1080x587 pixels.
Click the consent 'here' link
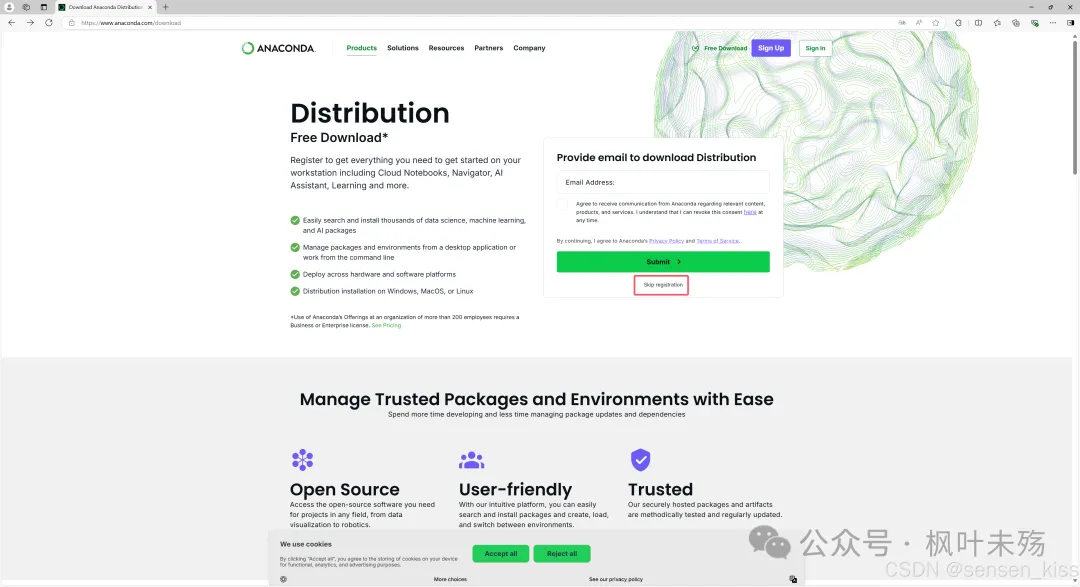coord(750,212)
